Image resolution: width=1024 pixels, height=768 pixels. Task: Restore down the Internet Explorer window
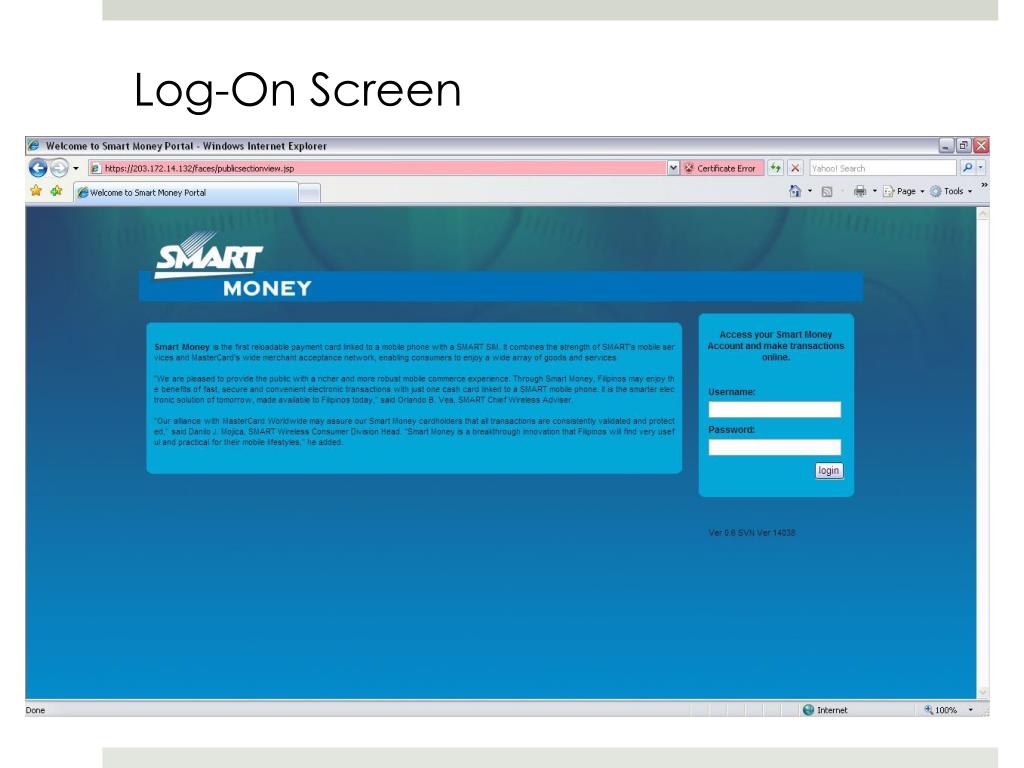pyautogui.click(x=964, y=146)
